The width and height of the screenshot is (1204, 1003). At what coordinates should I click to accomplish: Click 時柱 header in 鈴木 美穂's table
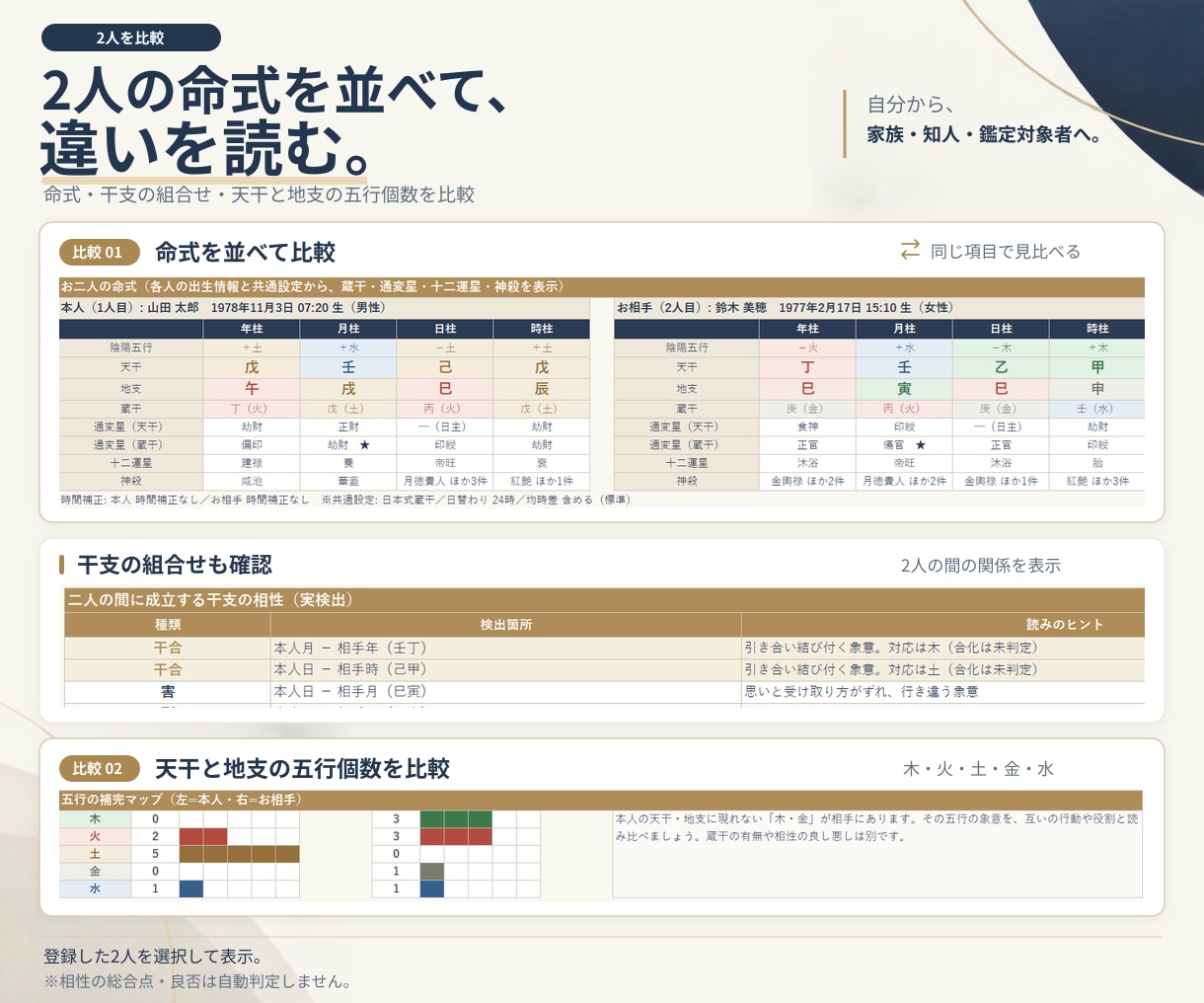[x=1097, y=329]
